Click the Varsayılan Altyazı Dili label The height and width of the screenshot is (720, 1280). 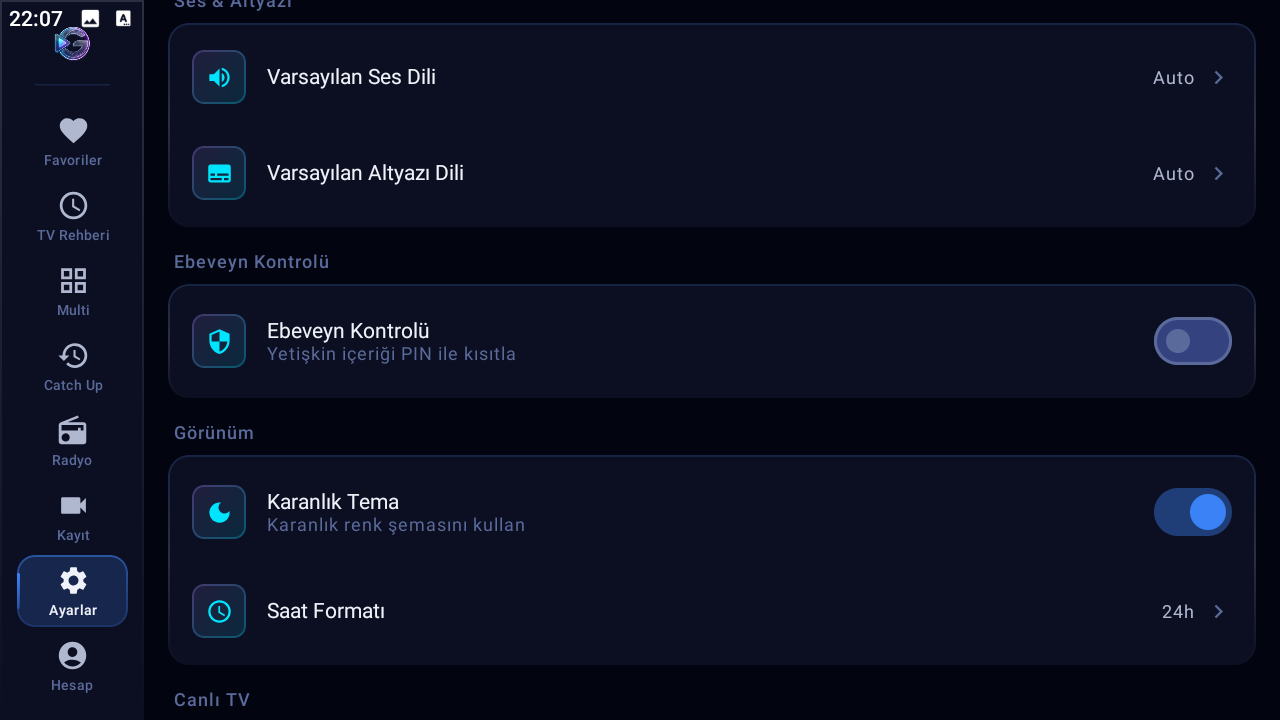(x=365, y=173)
